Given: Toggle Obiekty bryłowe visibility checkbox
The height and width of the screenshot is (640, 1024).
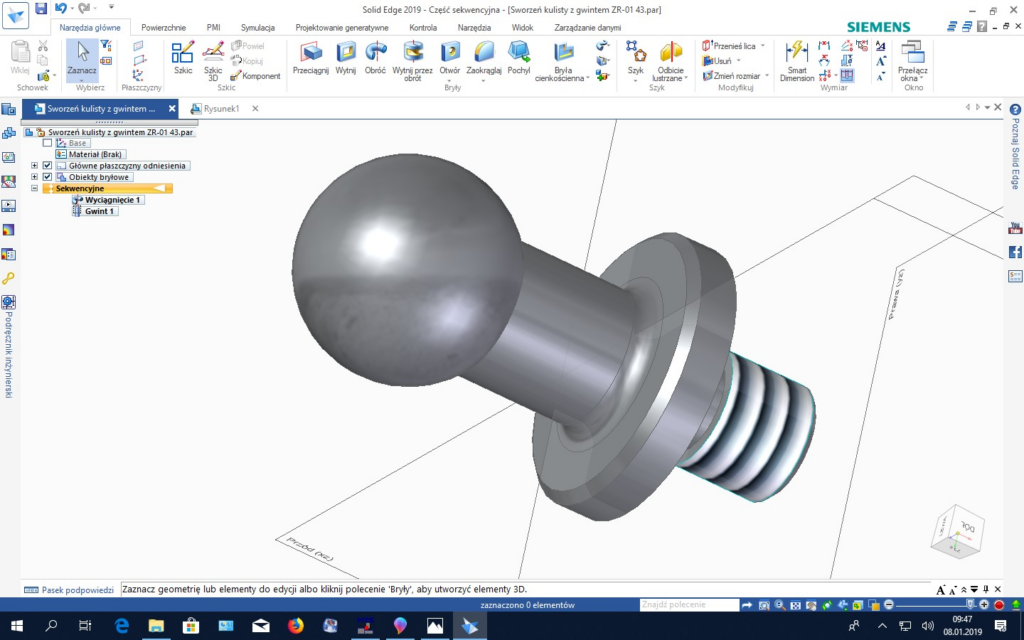Looking at the screenshot, I should pos(47,177).
